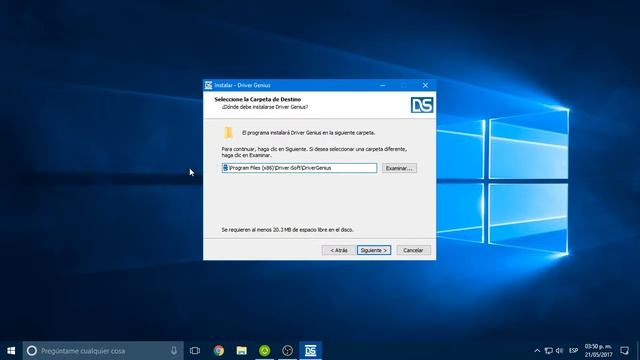Image resolution: width=640 pixels, height=360 pixels.
Task: Open the clock and date flyout
Action: 598,351
